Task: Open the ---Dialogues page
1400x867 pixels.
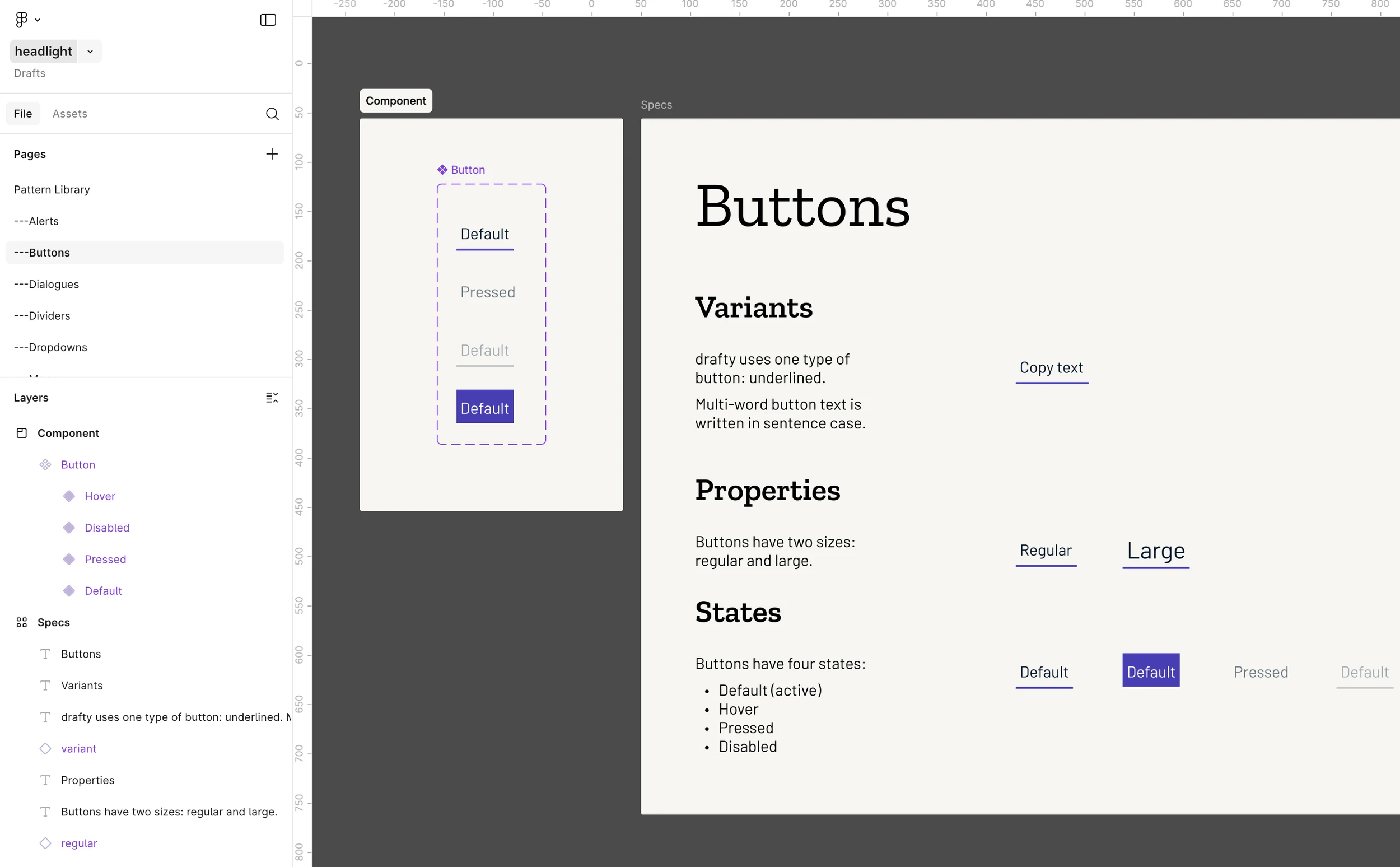Action: coord(46,284)
